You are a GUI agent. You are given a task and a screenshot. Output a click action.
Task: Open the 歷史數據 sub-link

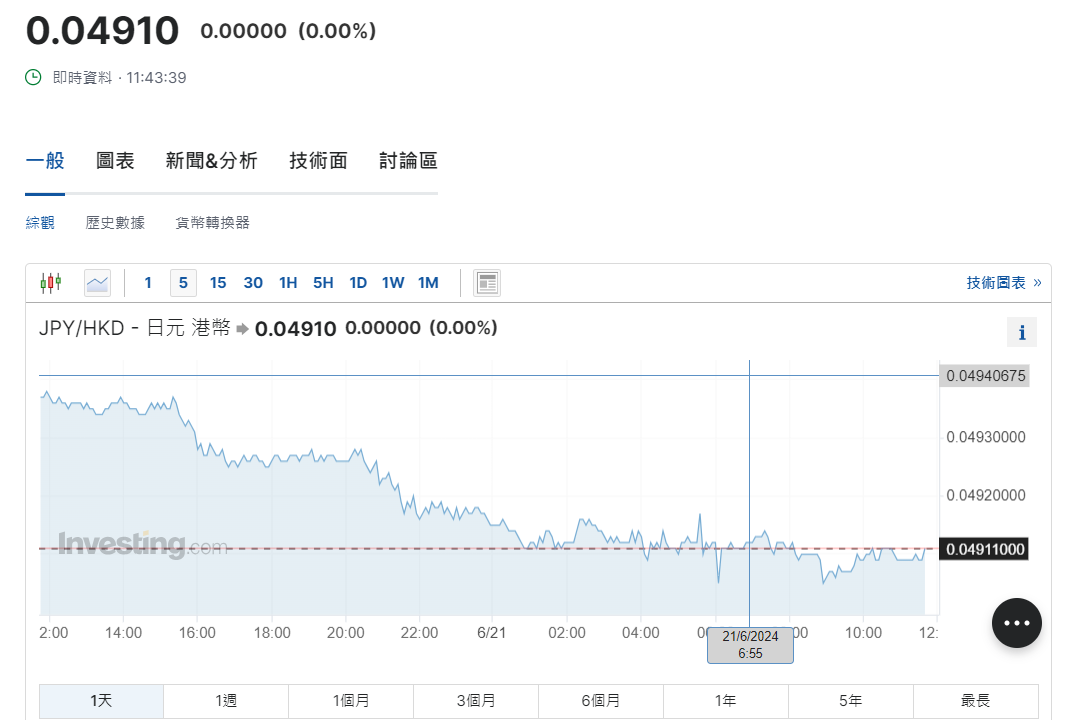[x=115, y=223]
